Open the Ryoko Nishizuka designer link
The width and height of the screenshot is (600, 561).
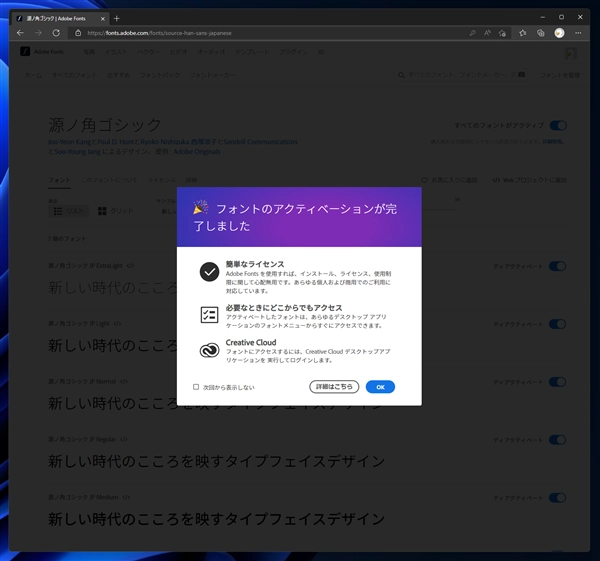pyautogui.click(x=178, y=142)
